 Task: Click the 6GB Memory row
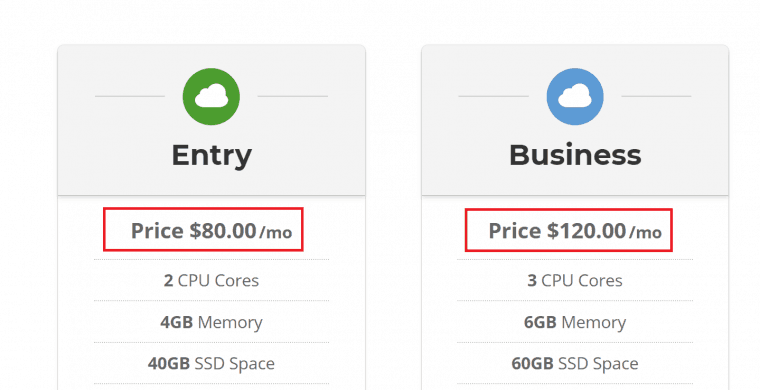point(575,322)
